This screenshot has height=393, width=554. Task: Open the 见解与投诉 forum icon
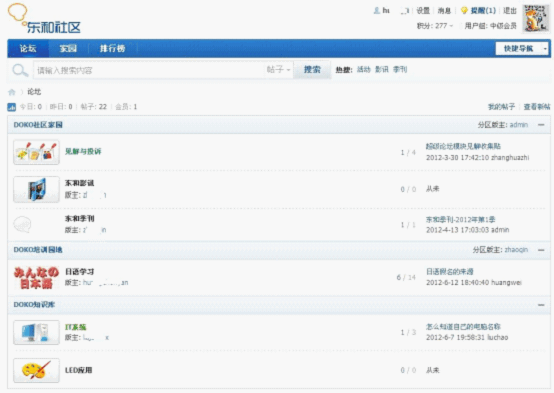[36, 152]
